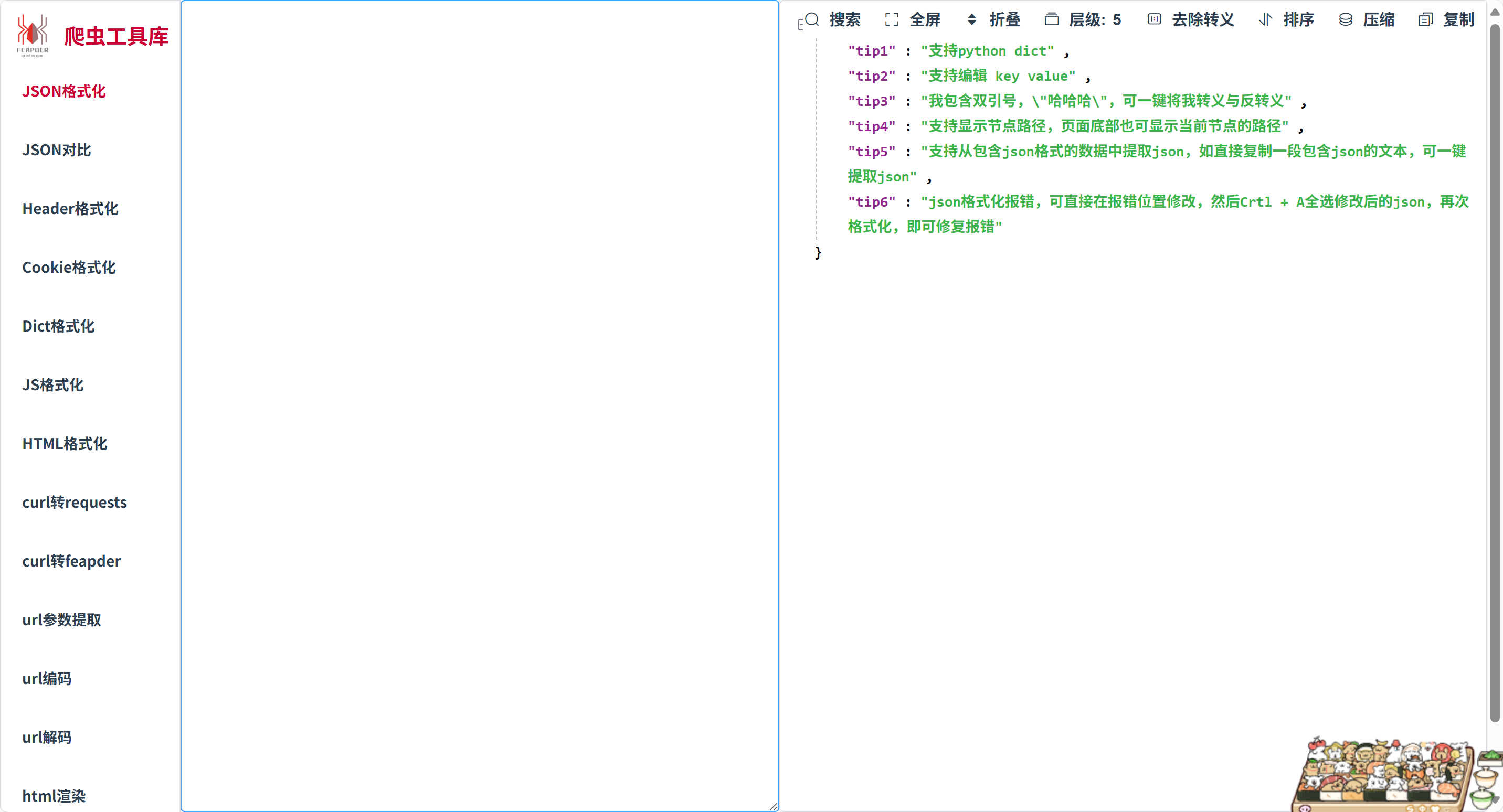1503x812 pixels.
Task: Open html渲染 tool
Action: (54, 796)
